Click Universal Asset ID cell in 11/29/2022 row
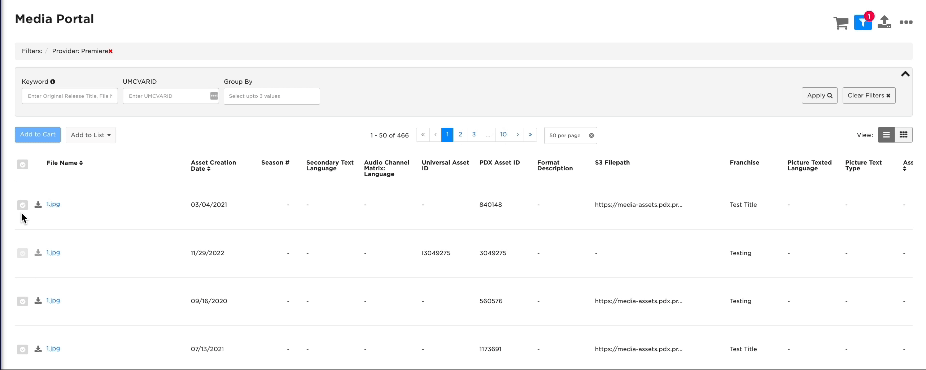Viewport: 926px width, 370px height. [436, 253]
